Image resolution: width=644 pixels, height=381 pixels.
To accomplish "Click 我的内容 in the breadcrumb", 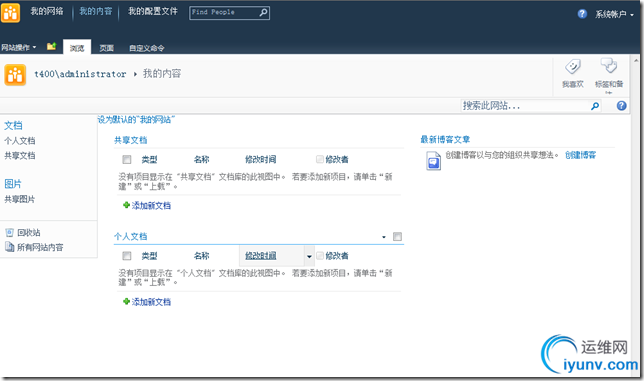I will pos(162,73).
